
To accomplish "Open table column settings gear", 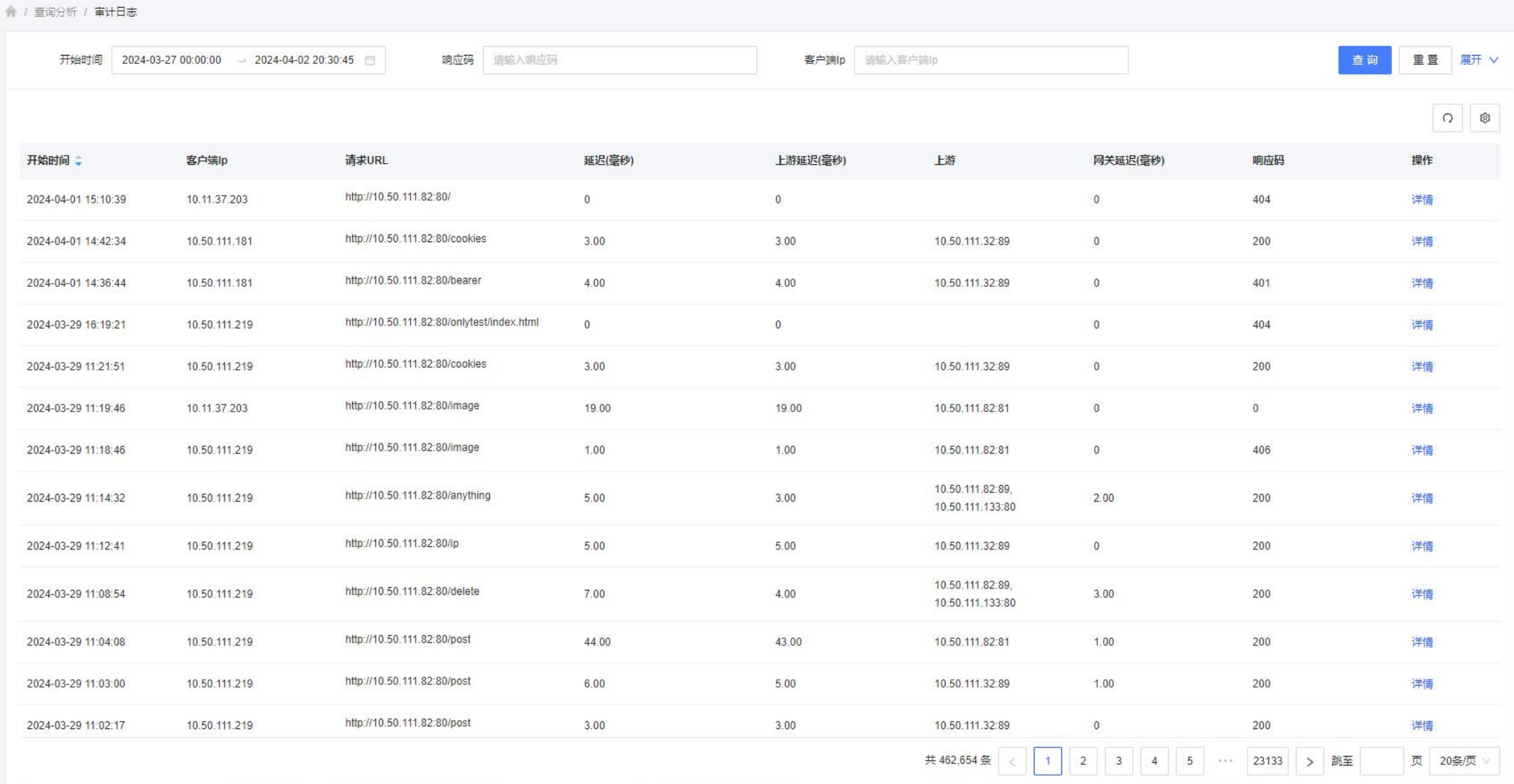I will pyautogui.click(x=1485, y=118).
